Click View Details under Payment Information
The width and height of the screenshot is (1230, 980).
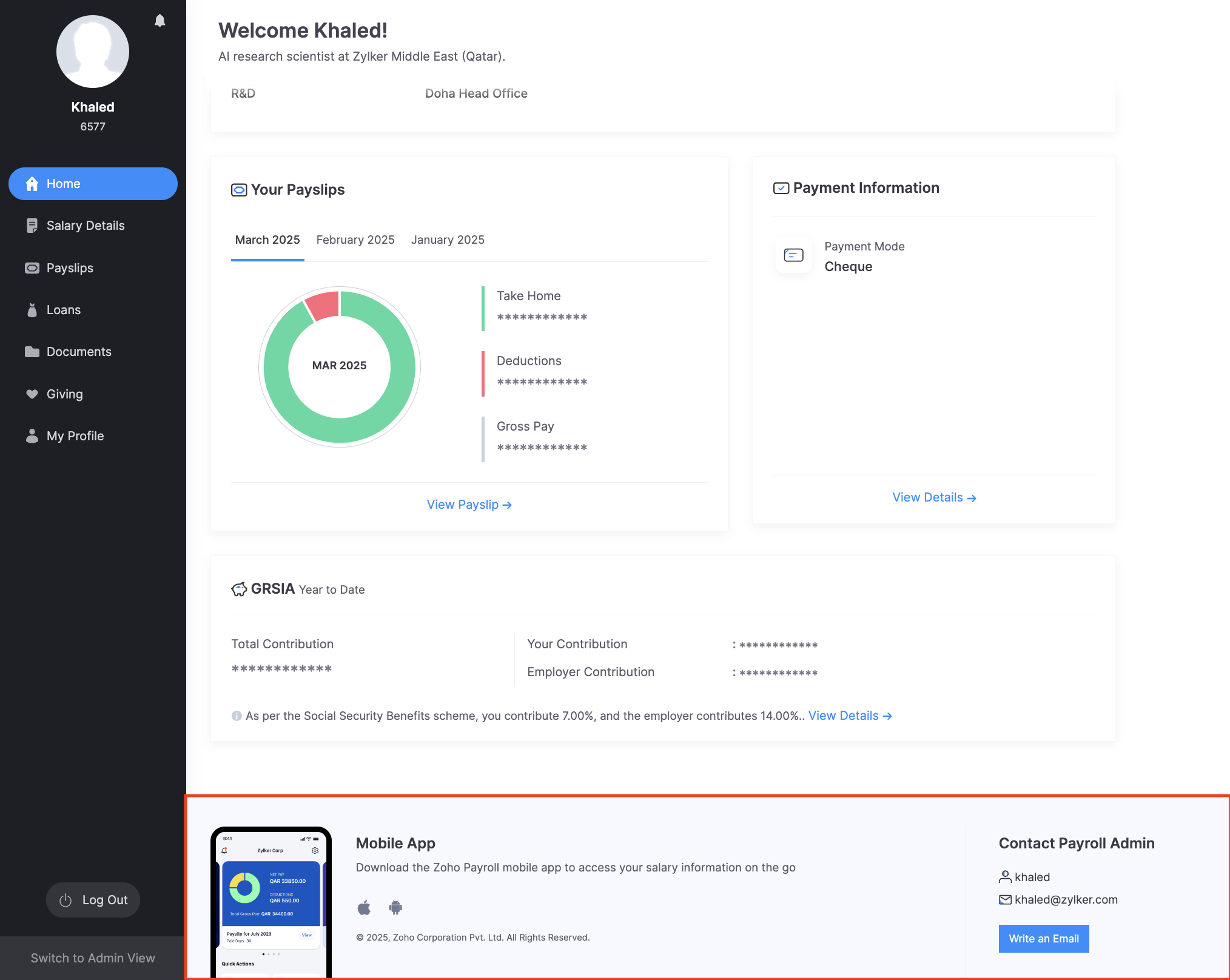coord(933,497)
